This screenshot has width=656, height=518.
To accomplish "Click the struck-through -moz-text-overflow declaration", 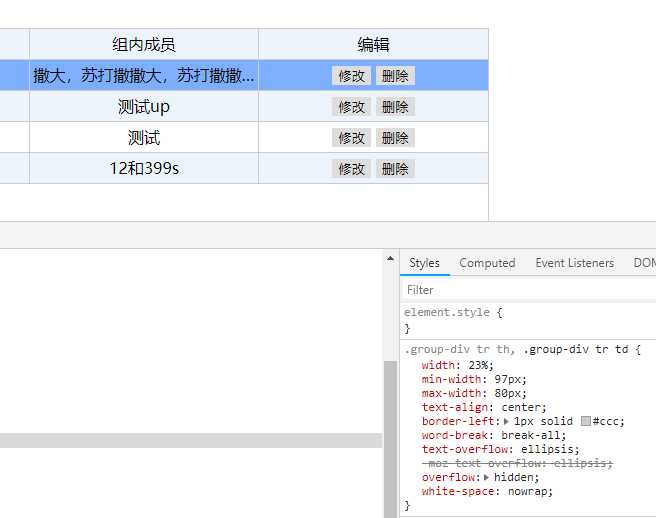I will coord(517,463).
